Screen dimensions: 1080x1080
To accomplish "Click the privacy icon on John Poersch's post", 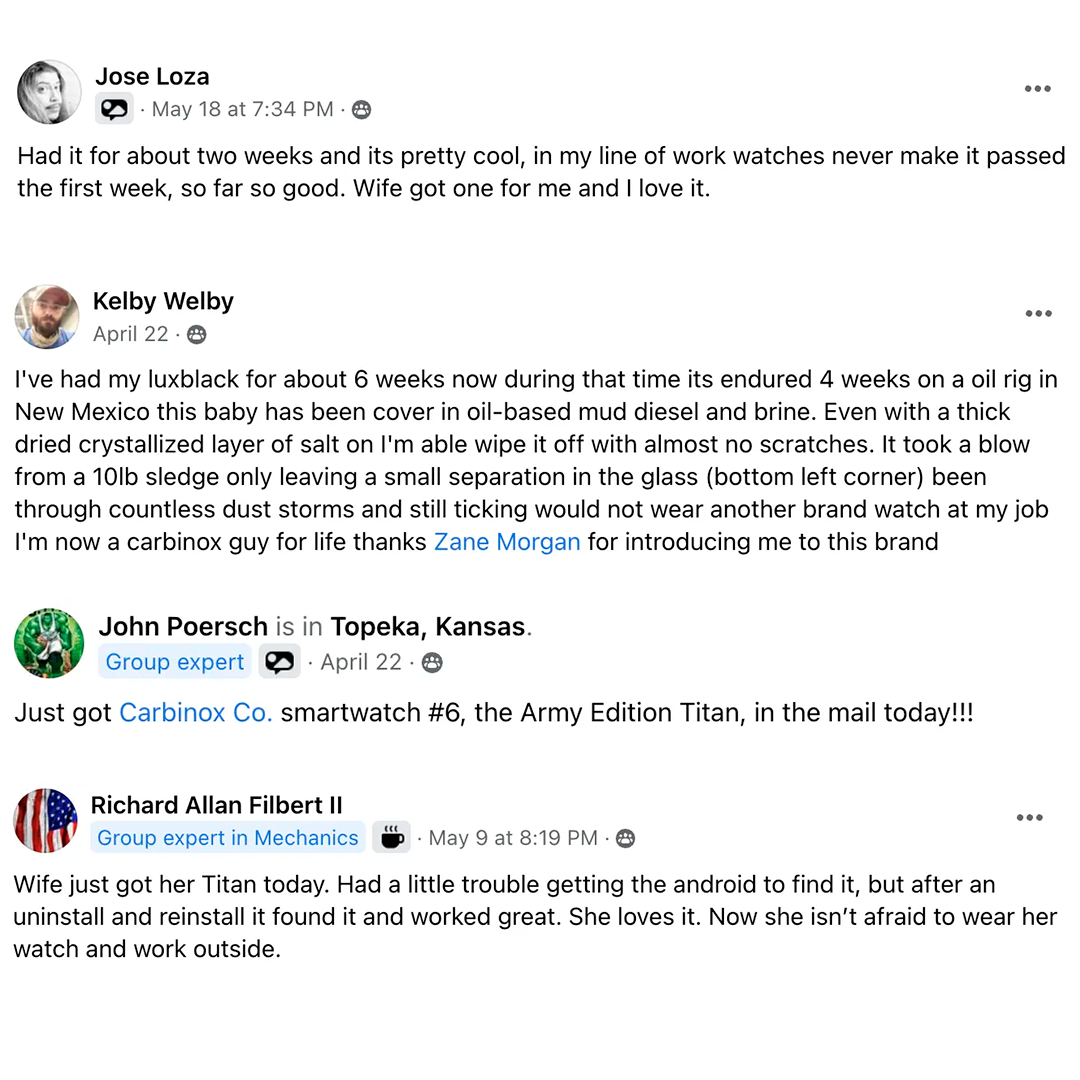I will tap(432, 662).
